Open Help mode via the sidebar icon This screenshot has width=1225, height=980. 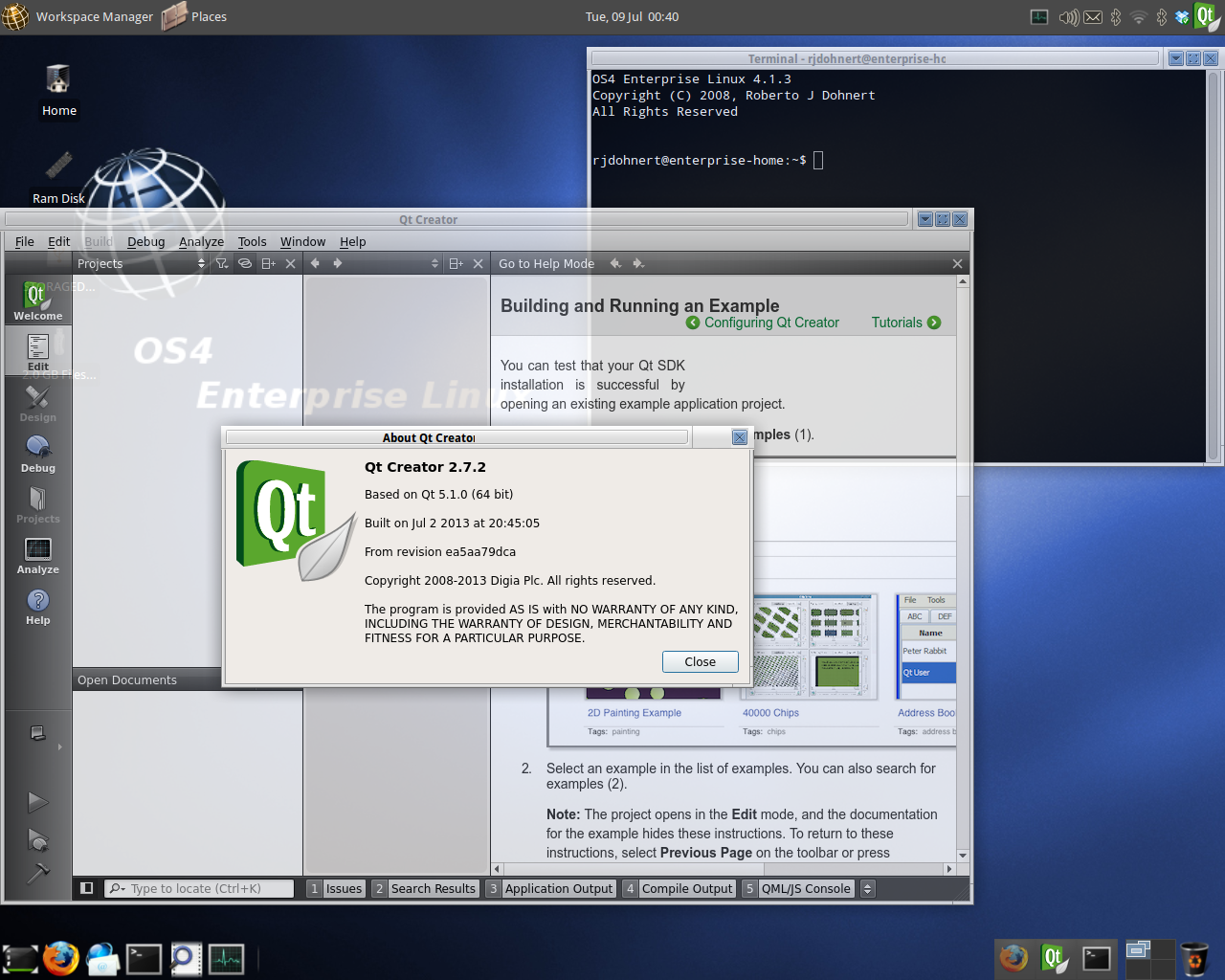(37, 603)
